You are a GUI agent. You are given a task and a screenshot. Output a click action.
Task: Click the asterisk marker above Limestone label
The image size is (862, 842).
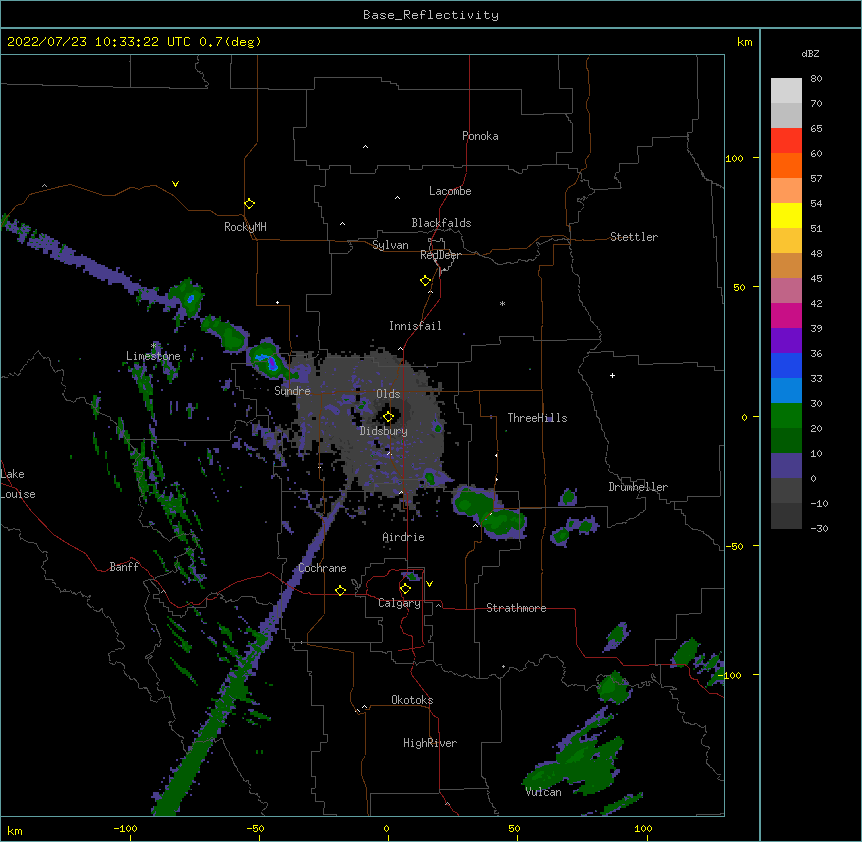point(154,346)
